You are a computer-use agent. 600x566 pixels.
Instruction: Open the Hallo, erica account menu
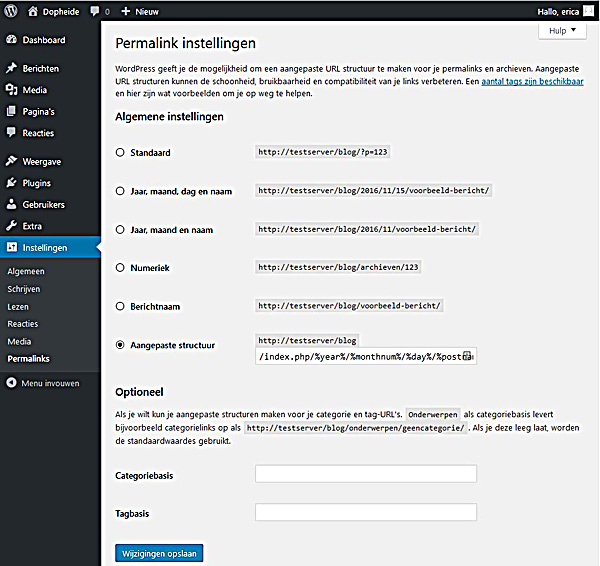566,11
